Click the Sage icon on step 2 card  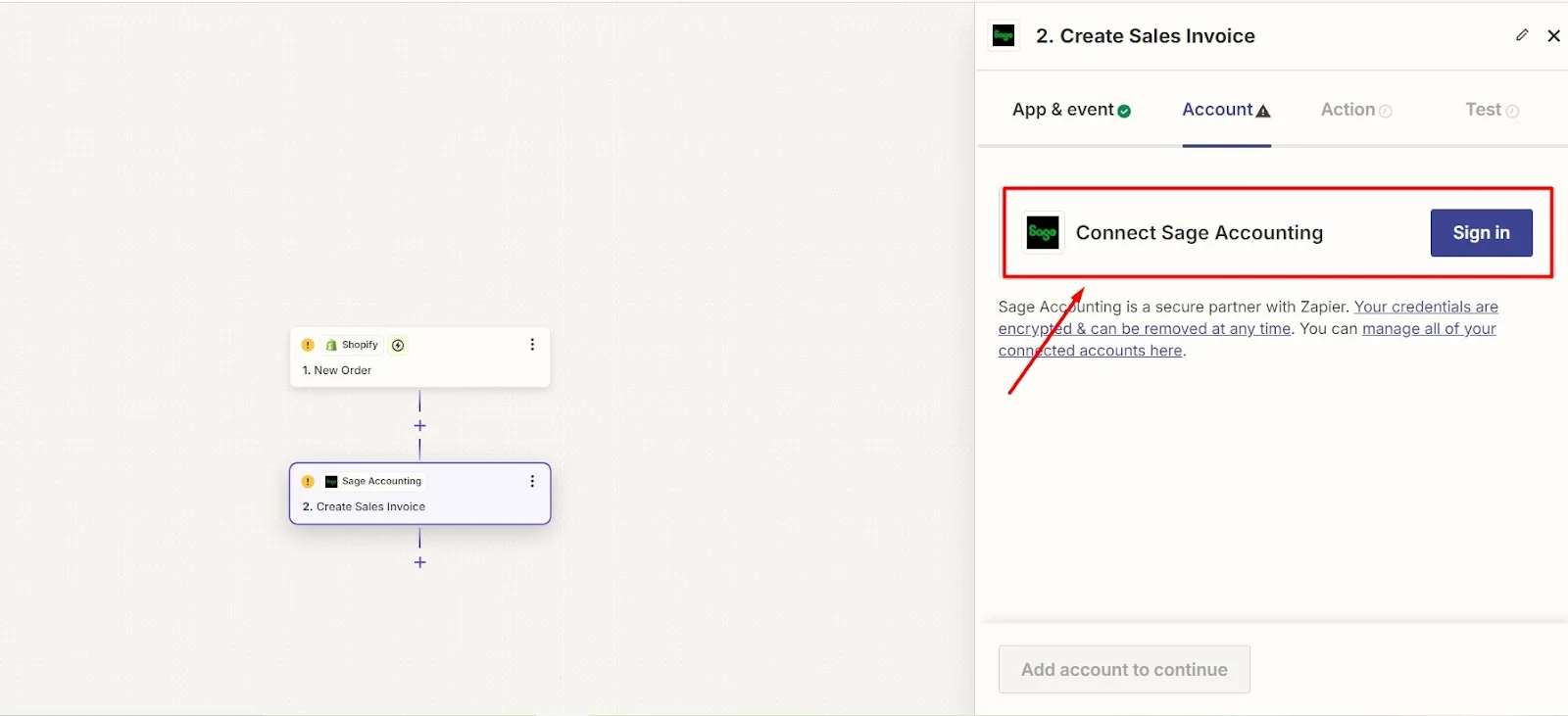pos(331,481)
